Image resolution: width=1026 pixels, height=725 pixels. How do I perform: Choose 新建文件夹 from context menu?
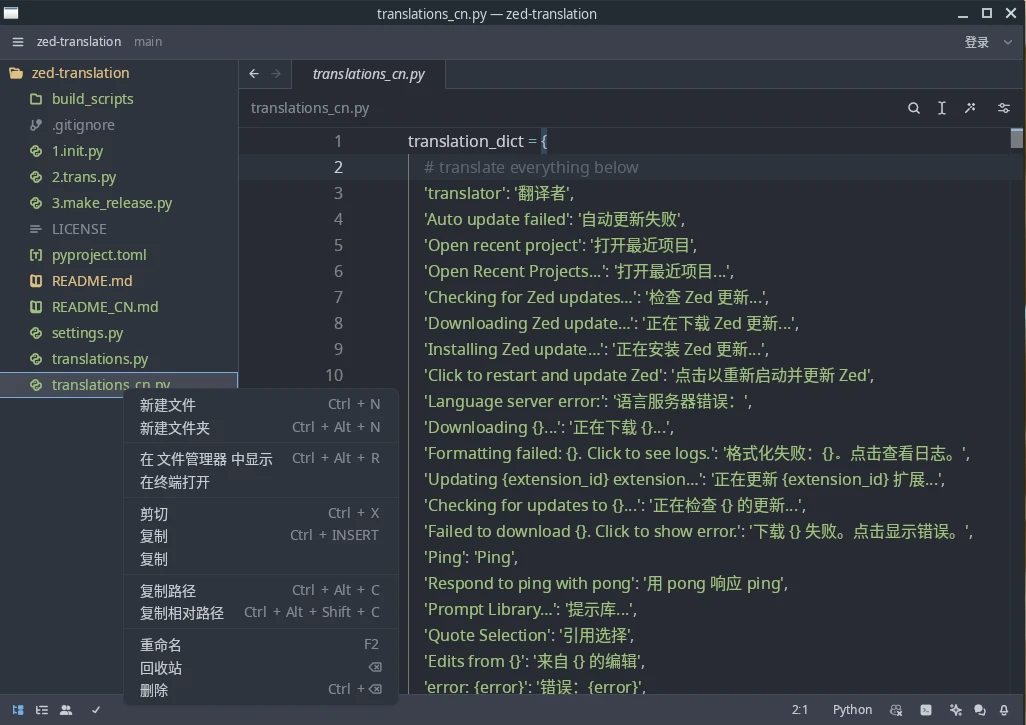pyautogui.click(x=260, y=428)
